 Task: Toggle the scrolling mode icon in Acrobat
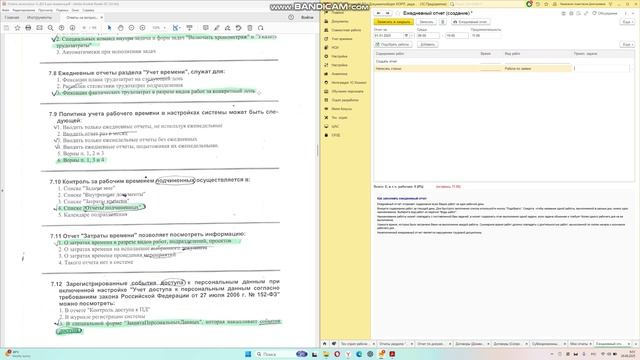[189, 28]
